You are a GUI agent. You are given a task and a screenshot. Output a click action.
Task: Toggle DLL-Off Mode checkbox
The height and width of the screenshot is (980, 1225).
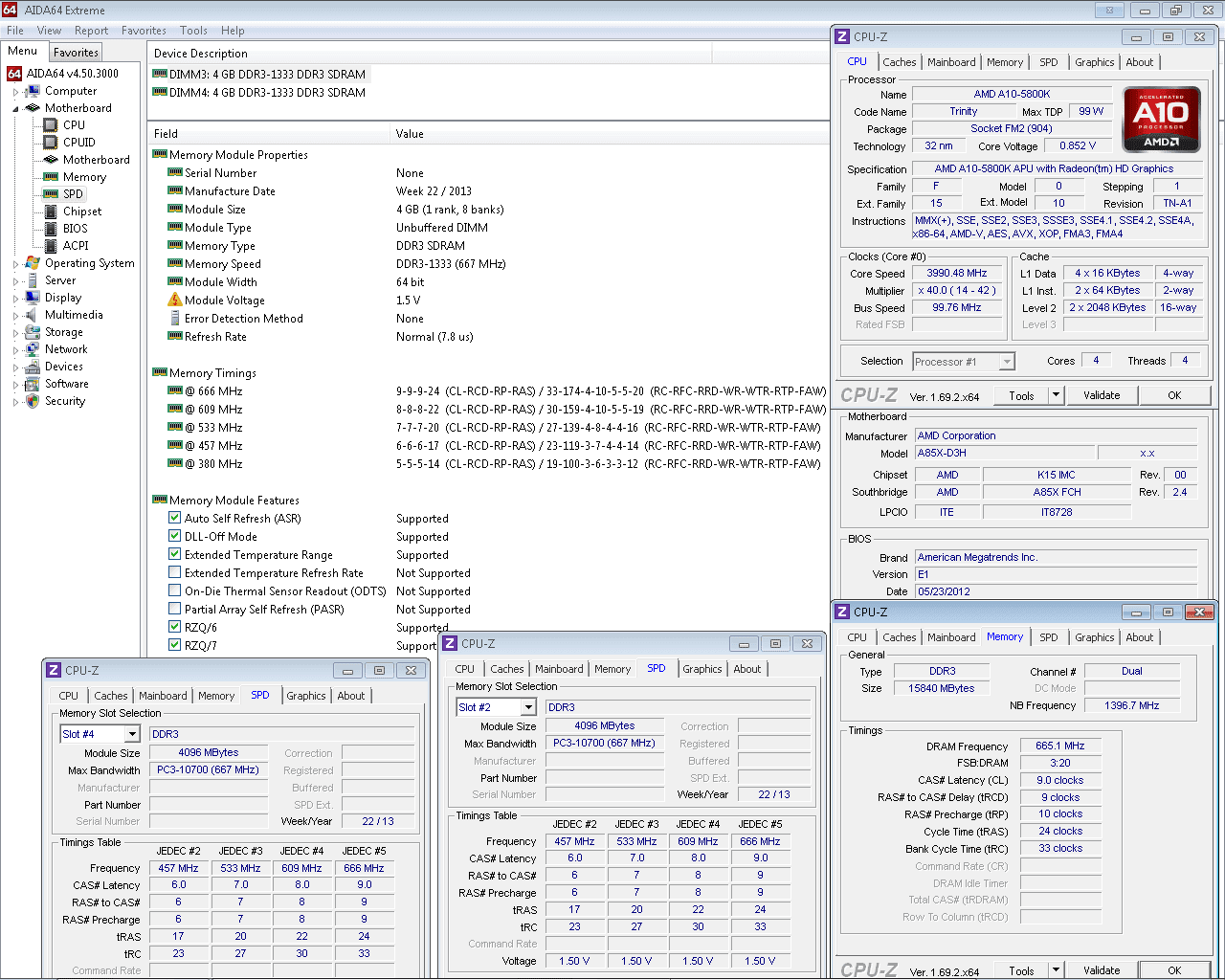click(x=175, y=536)
